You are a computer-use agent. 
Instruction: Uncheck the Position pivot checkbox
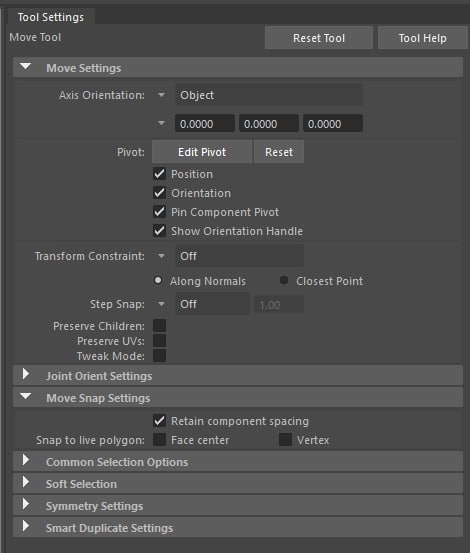pyautogui.click(x=159, y=174)
